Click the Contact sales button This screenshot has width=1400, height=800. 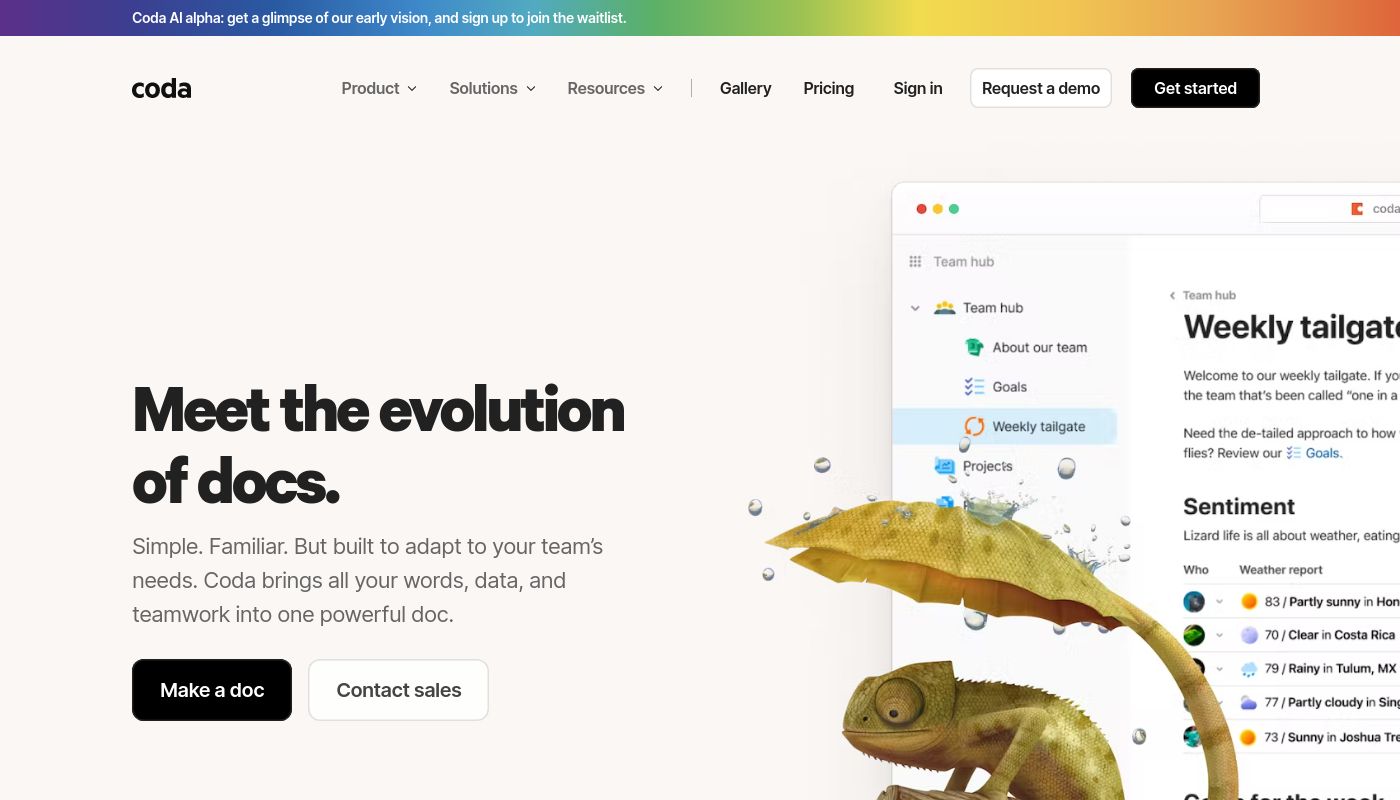[x=398, y=690]
